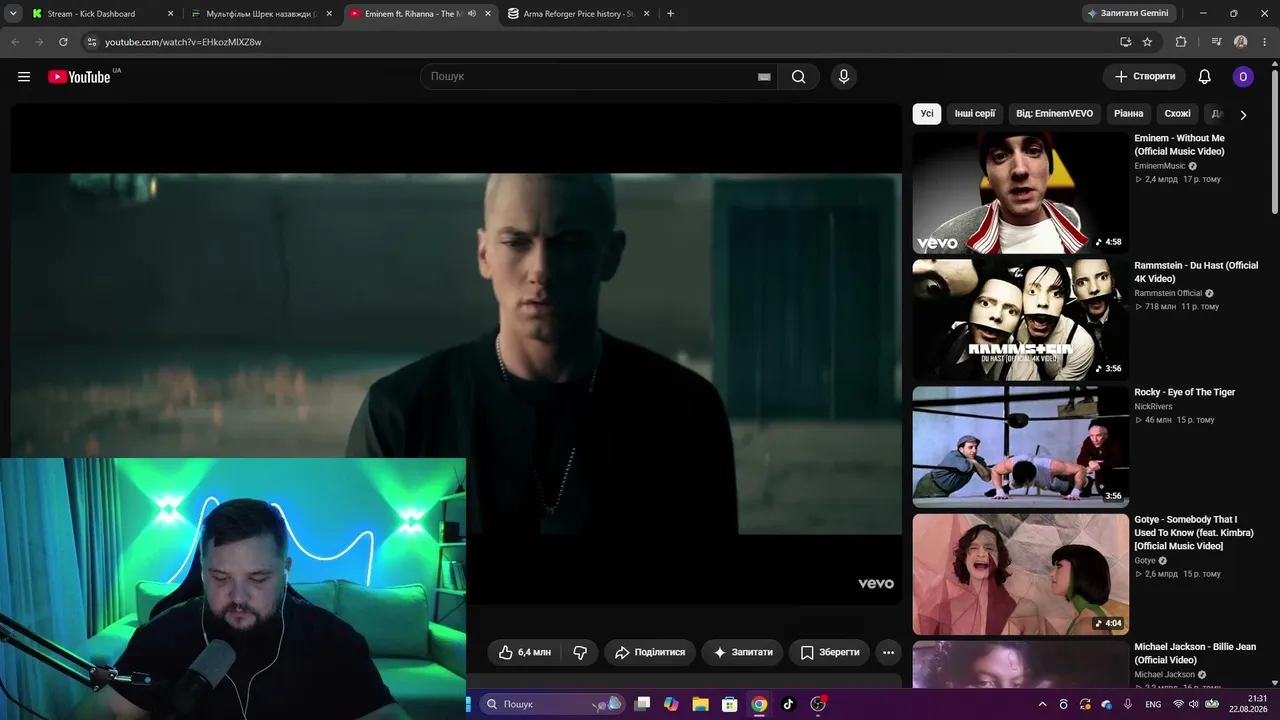Go to the YouTube home logo

pyautogui.click(x=79, y=77)
